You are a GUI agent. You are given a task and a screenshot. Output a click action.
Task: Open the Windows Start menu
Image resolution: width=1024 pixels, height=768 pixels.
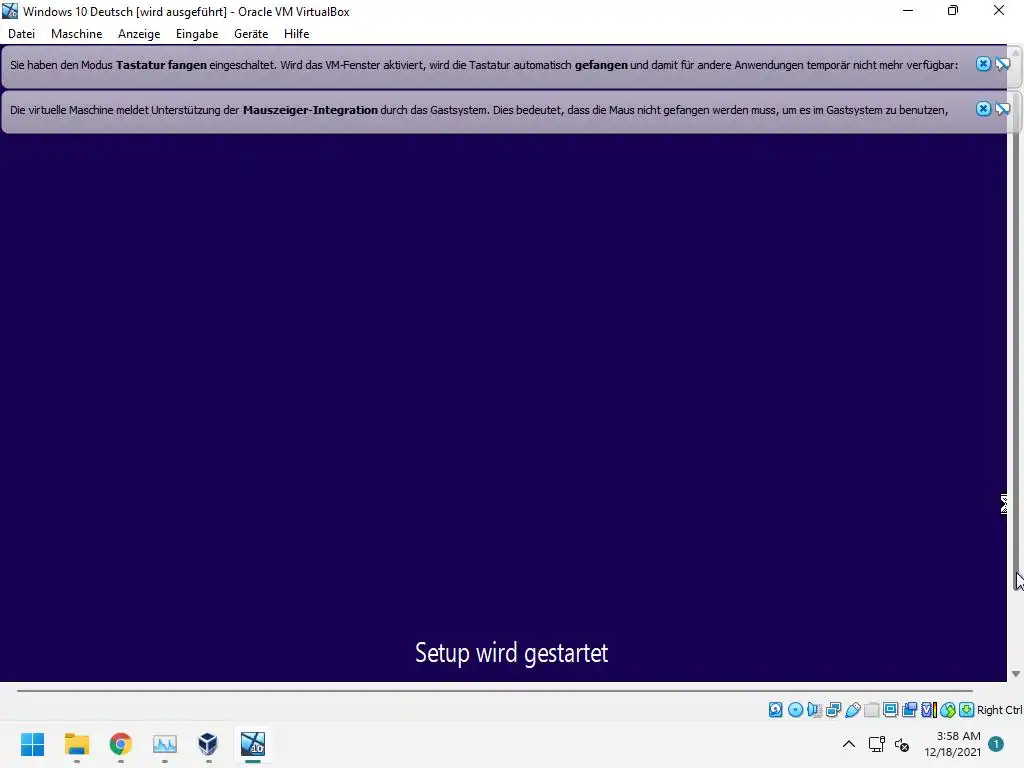tap(32, 744)
